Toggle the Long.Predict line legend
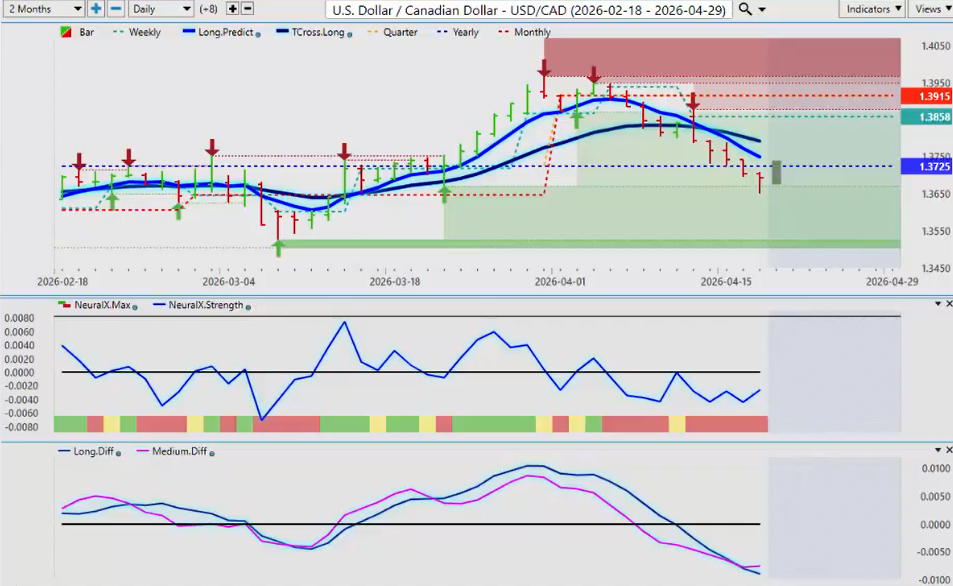 coord(221,33)
